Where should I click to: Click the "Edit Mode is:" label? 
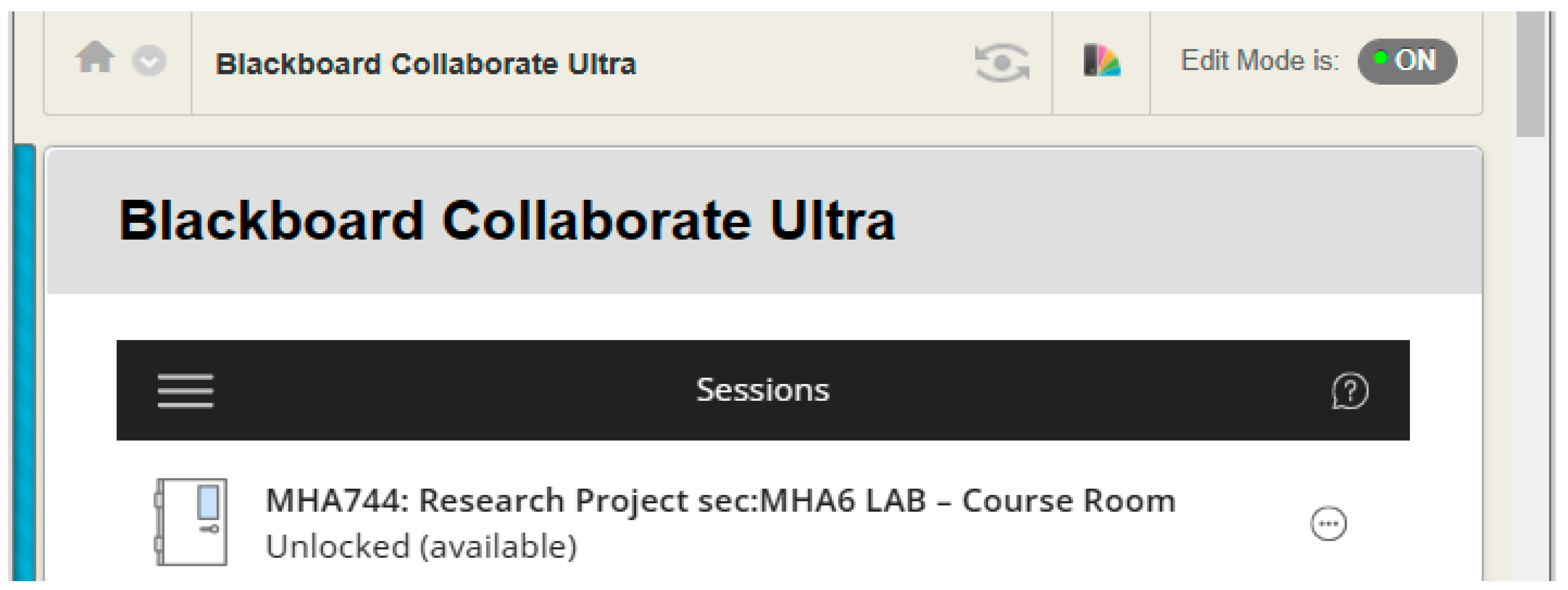1260,61
